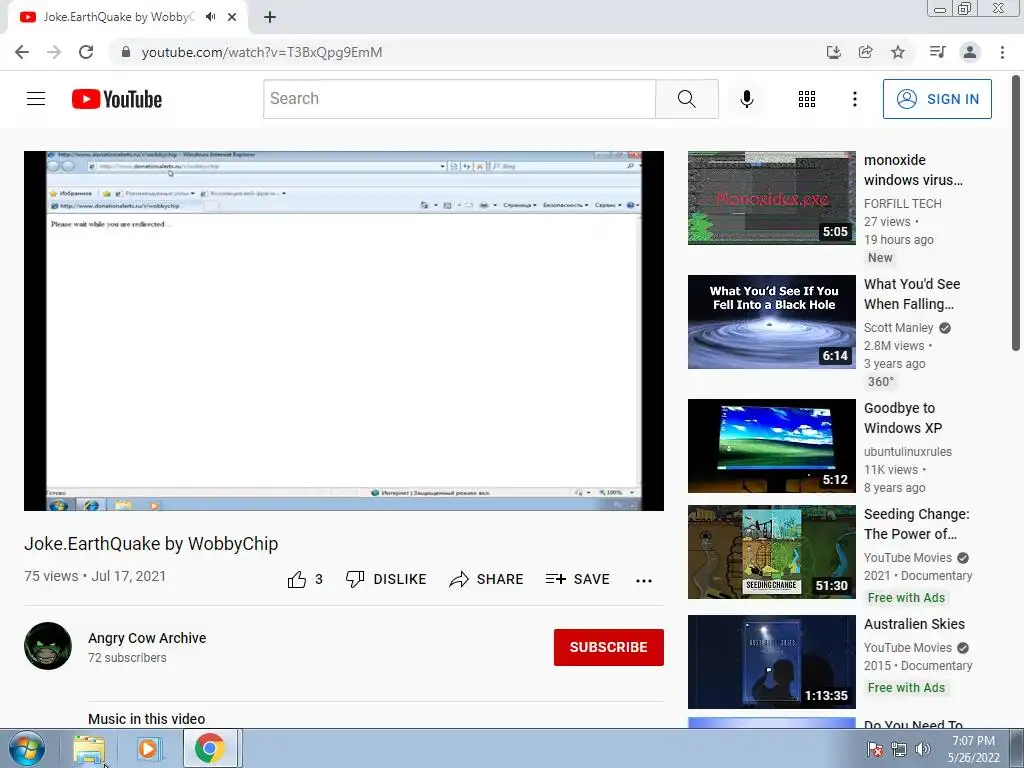
Task: Click into the YouTube search box
Action: (x=459, y=99)
